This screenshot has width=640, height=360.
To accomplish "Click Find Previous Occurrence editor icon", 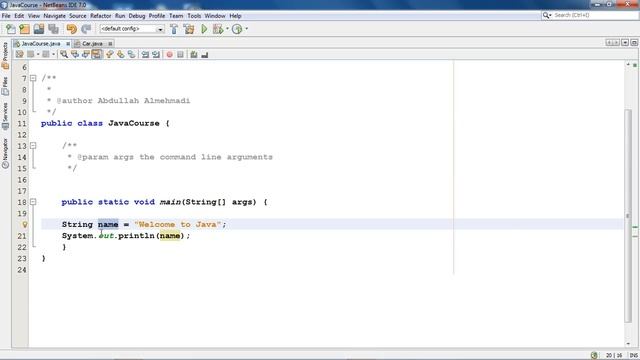I will click(x=75, y=54).
